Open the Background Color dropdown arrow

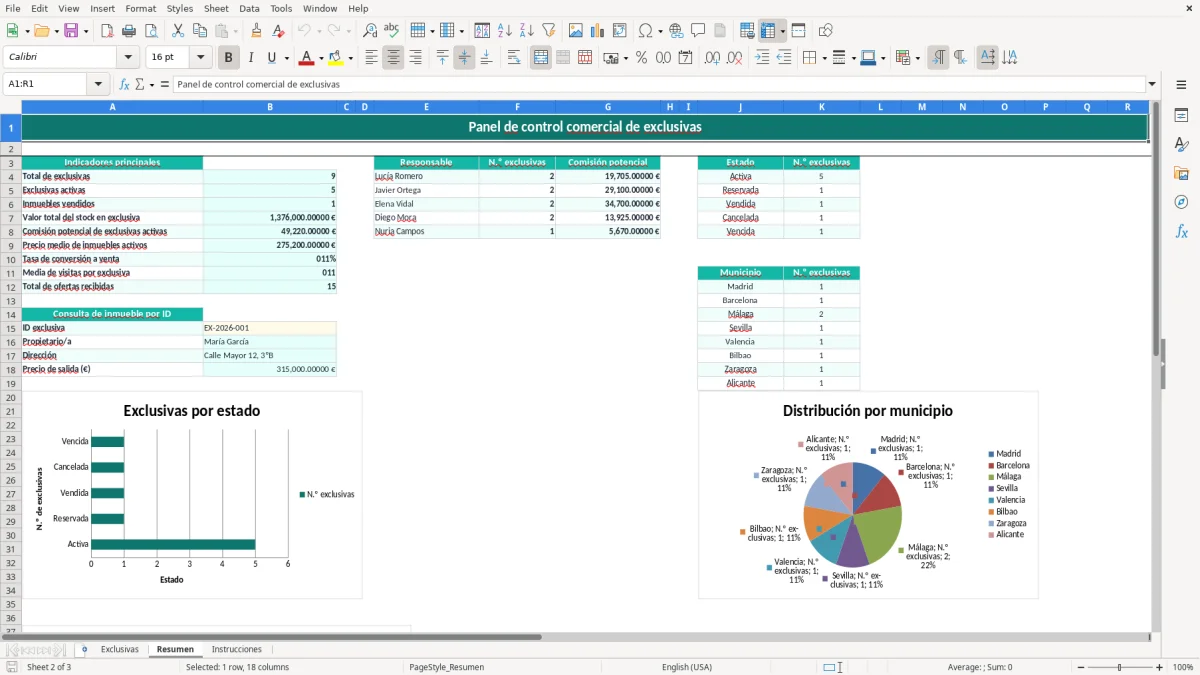pyautogui.click(x=350, y=58)
